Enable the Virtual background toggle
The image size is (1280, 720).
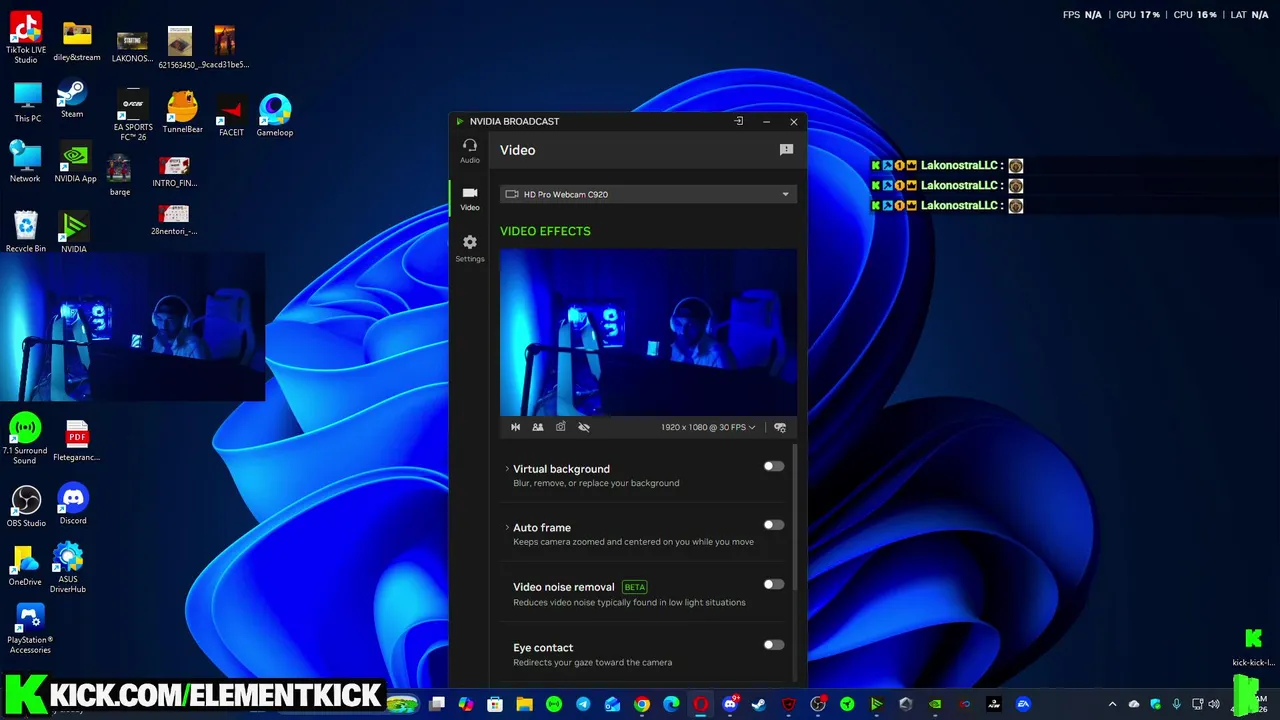coord(774,466)
